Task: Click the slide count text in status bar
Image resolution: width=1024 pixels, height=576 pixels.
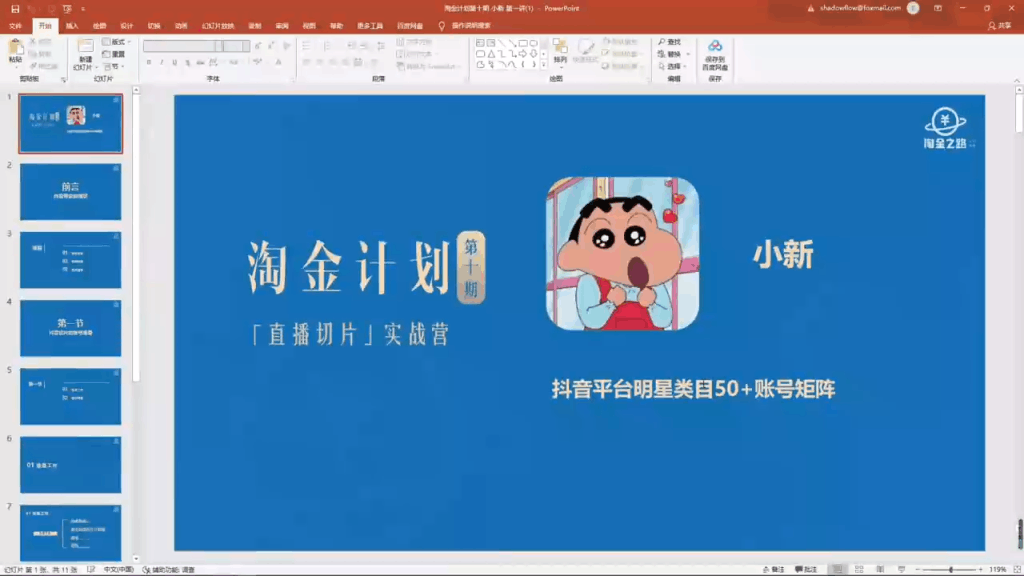Action: point(40,569)
